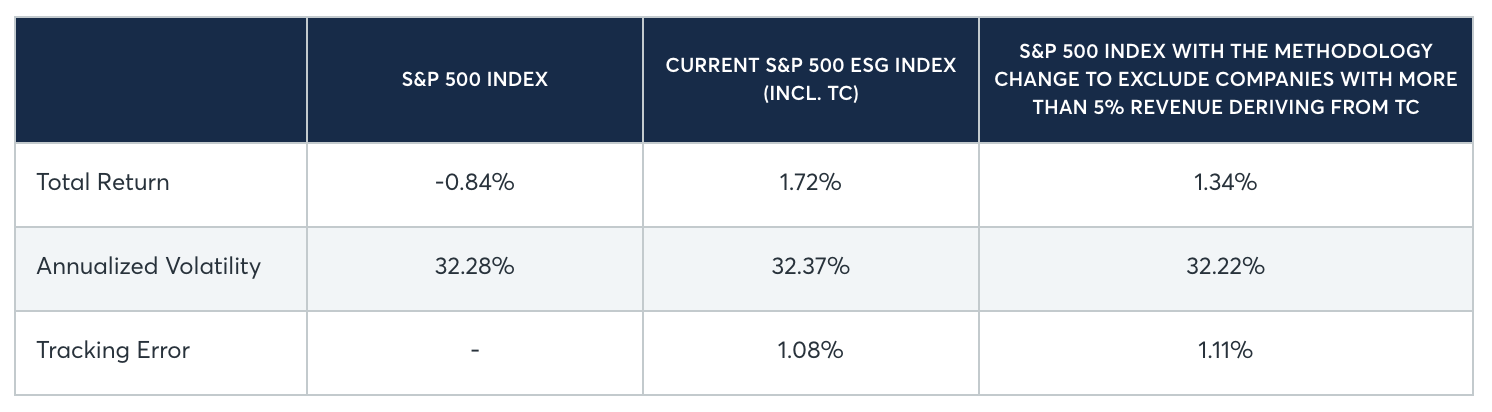
Task: Click the 1.34% total return value
Action: (1225, 183)
